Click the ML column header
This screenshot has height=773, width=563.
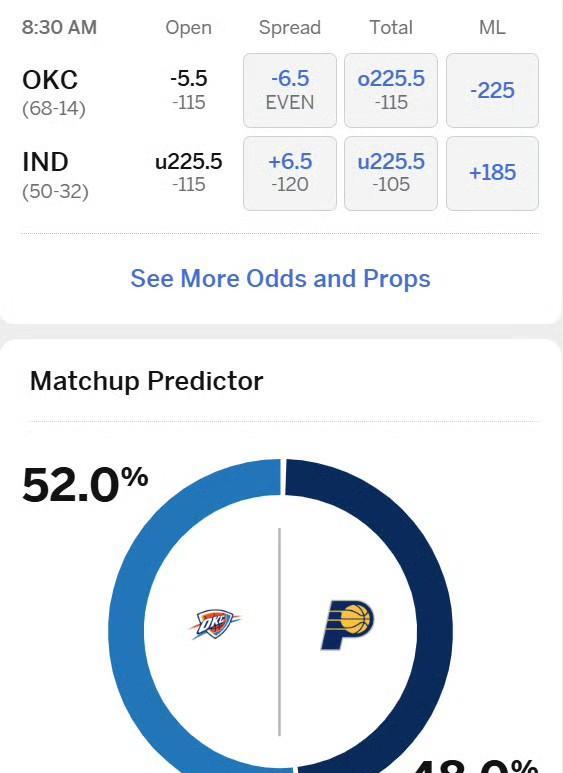pos(493,28)
